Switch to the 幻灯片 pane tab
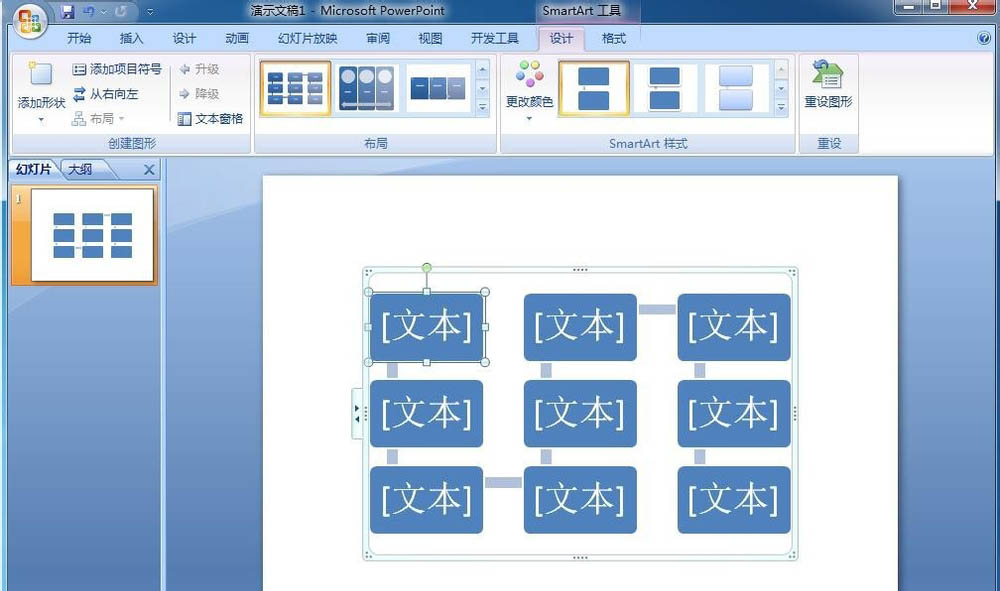Viewport: 1000px width, 591px height. click(33, 170)
